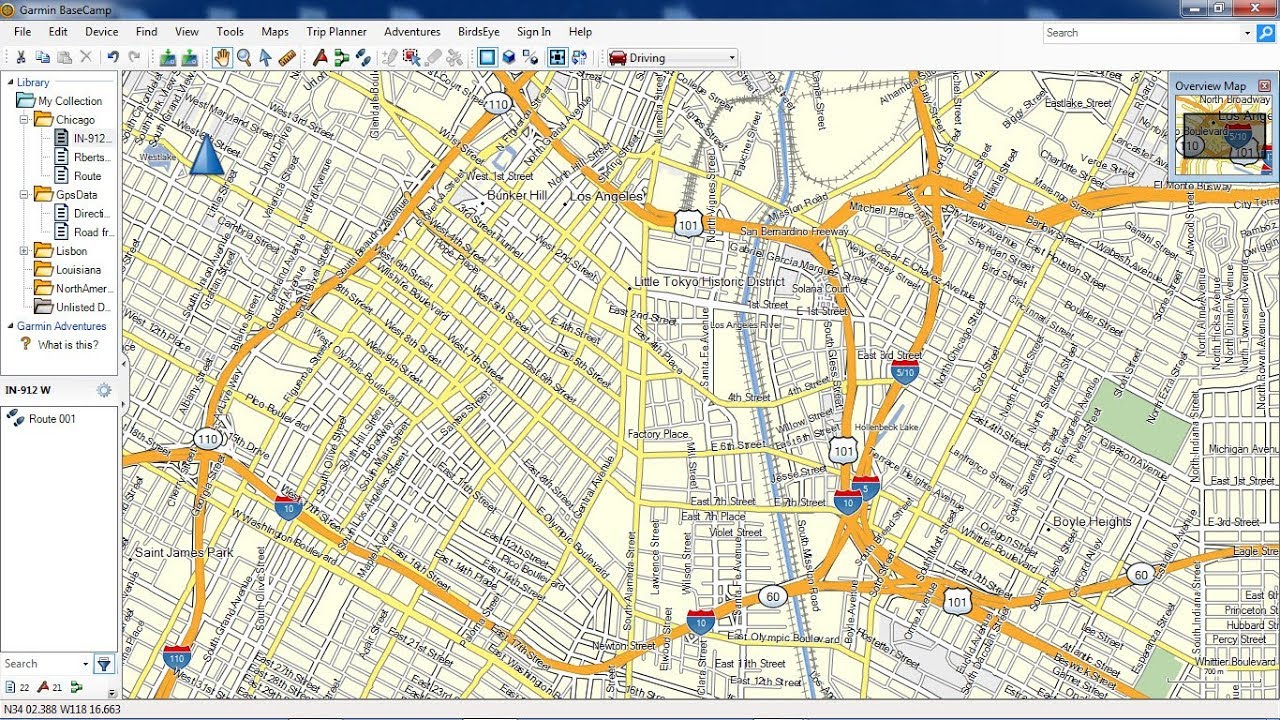Select My Collection in the library

[60, 101]
